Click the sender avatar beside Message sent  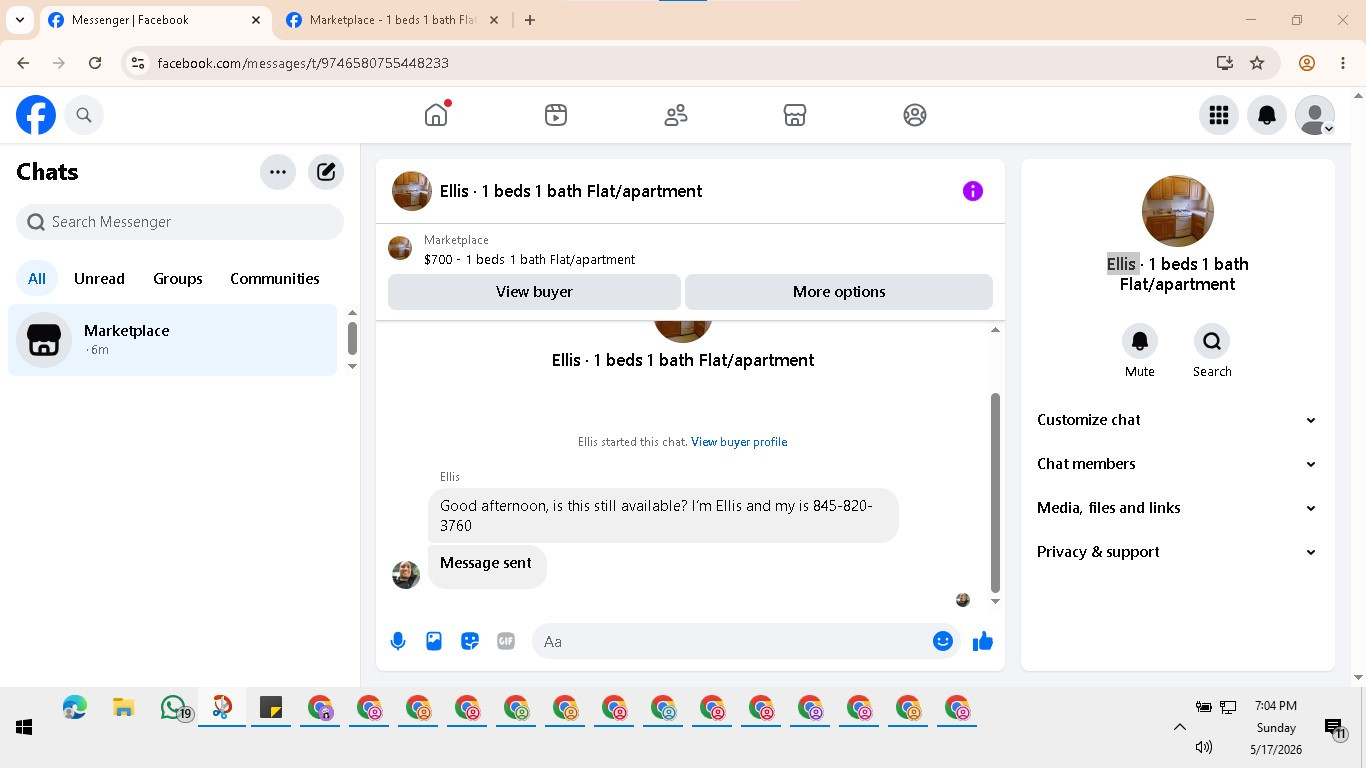point(406,575)
